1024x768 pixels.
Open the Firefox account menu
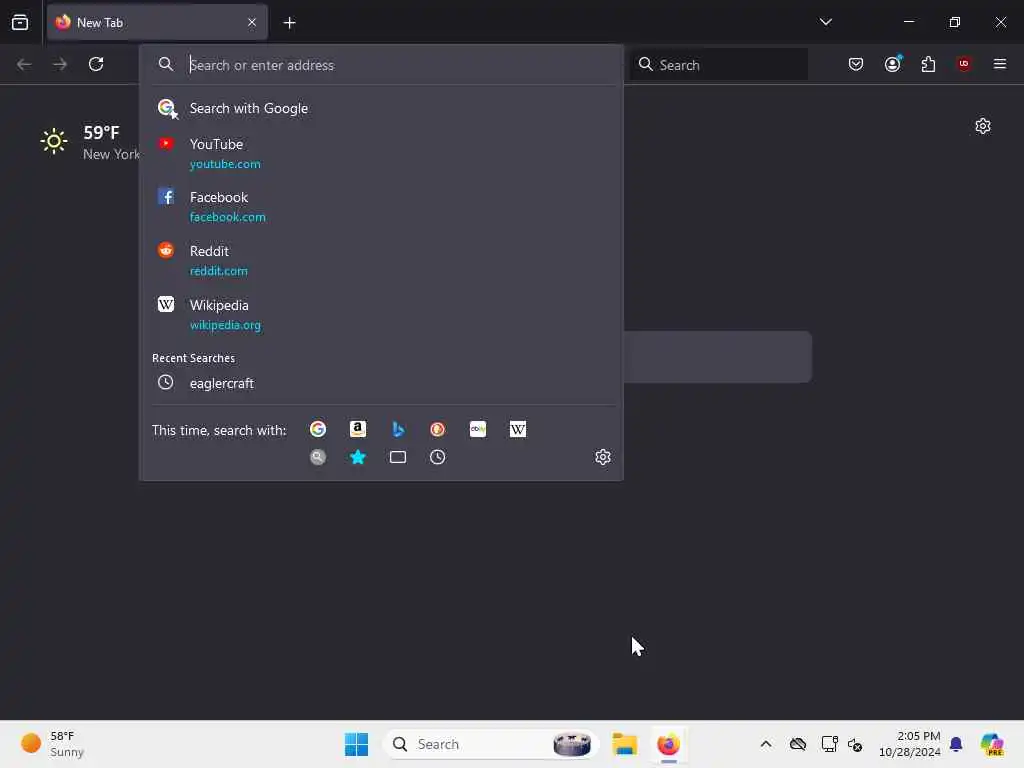pos(892,64)
